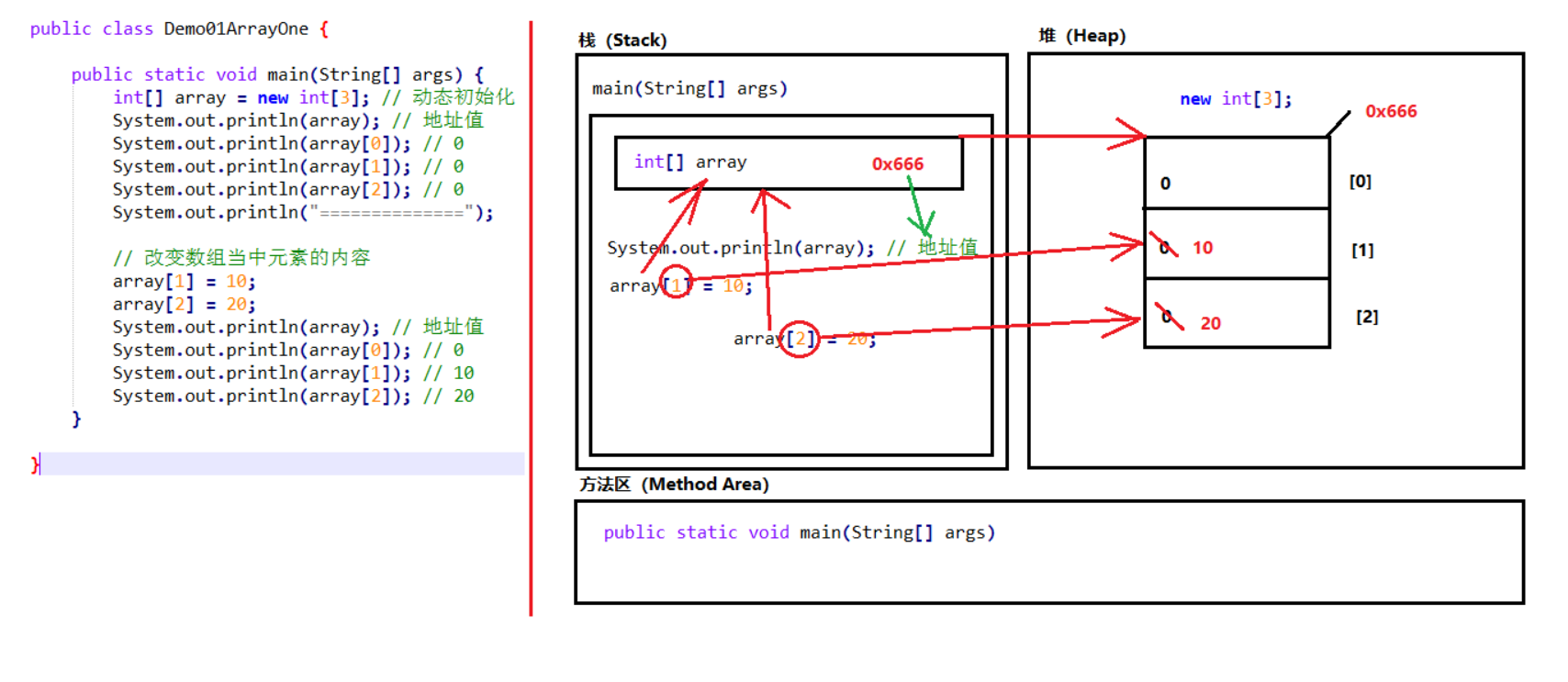Click the main method signature in code
Image resolution: width=1568 pixels, height=682 pixels.
[x=277, y=74]
